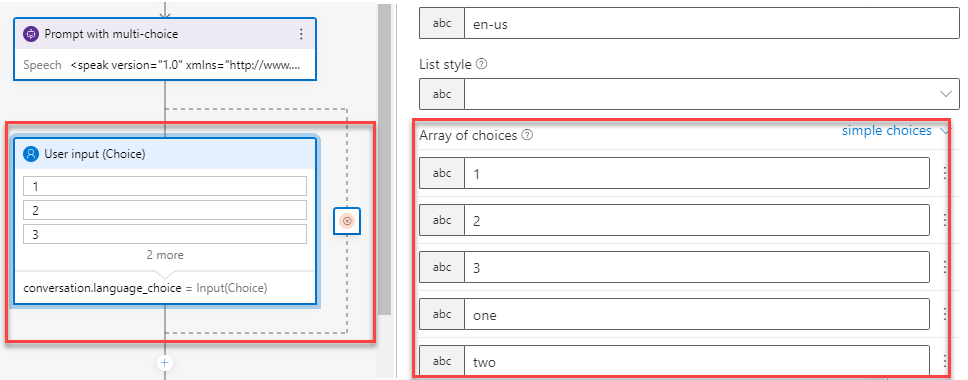Click option 2 in User input node
Screen dimensions: 968x380
pos(165,210)
